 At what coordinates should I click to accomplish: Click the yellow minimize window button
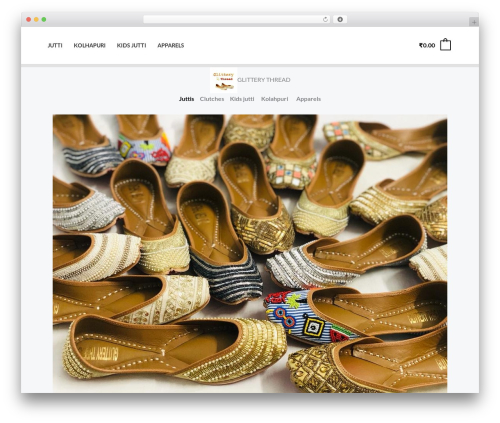36,20
